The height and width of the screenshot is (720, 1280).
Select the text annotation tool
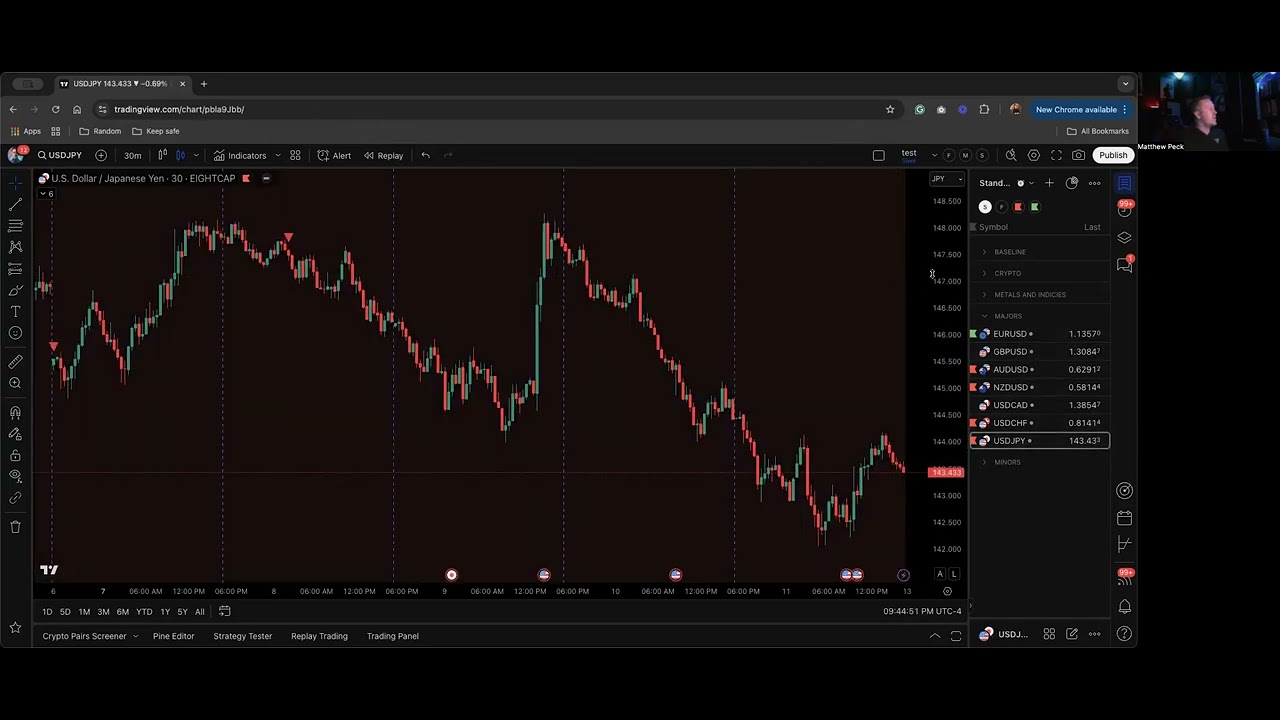point(15,312)
